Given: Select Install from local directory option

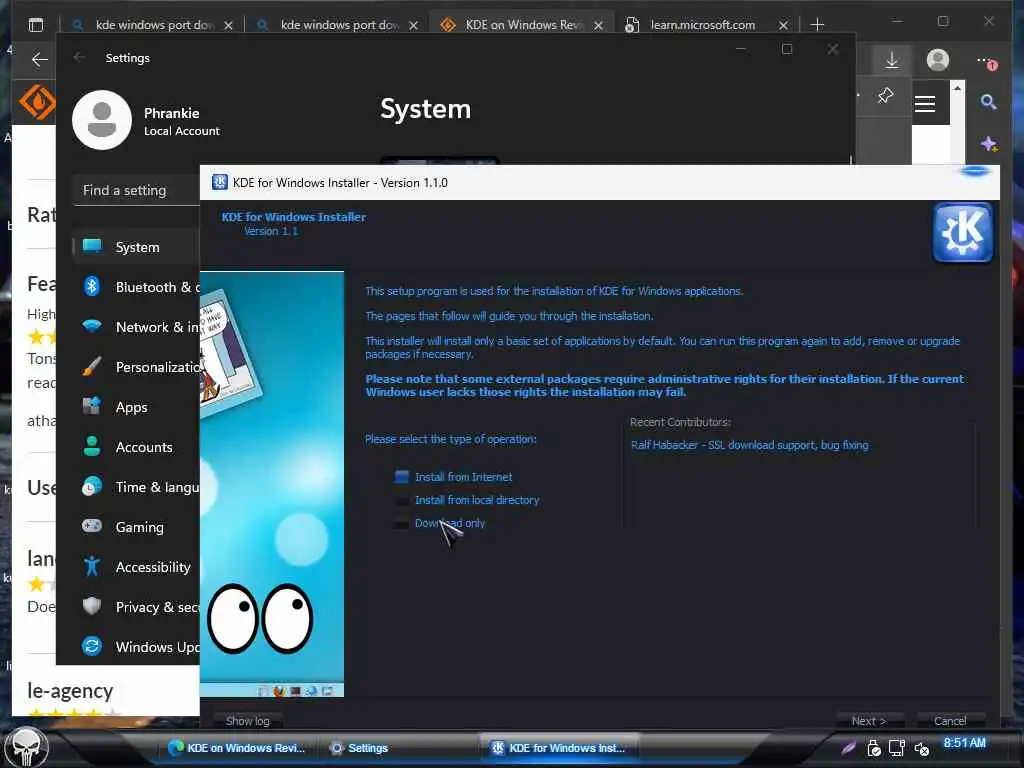Looking at the screenshot, I should (x=468, y=500).
